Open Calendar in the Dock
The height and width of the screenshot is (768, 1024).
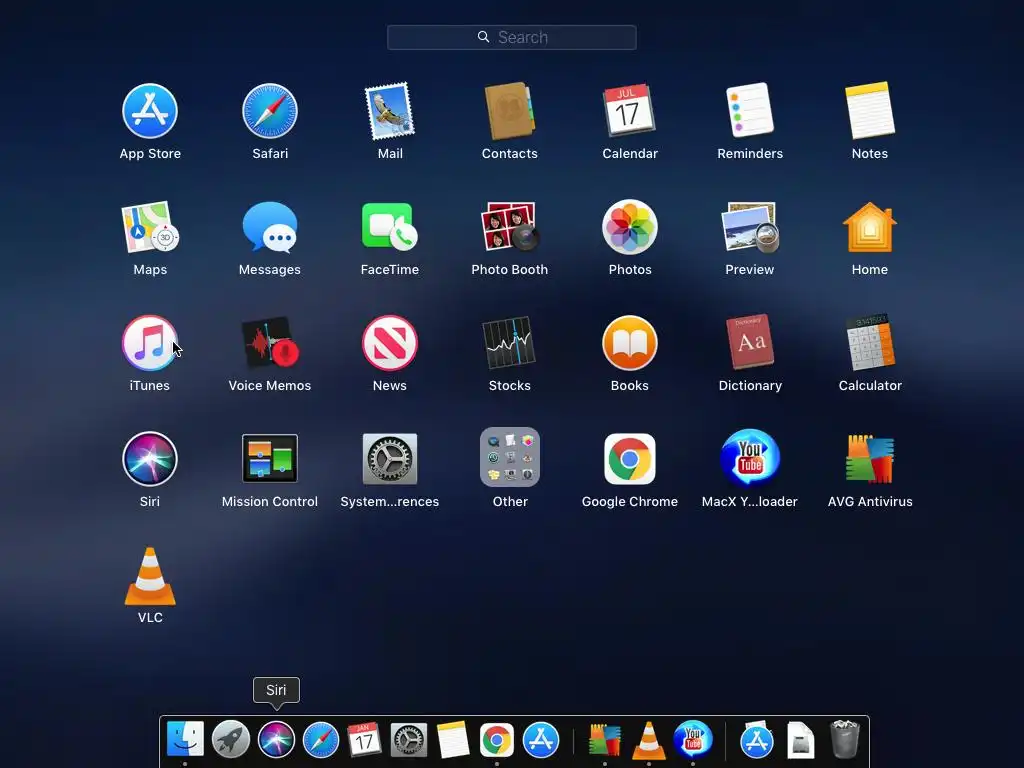(364, 739)
